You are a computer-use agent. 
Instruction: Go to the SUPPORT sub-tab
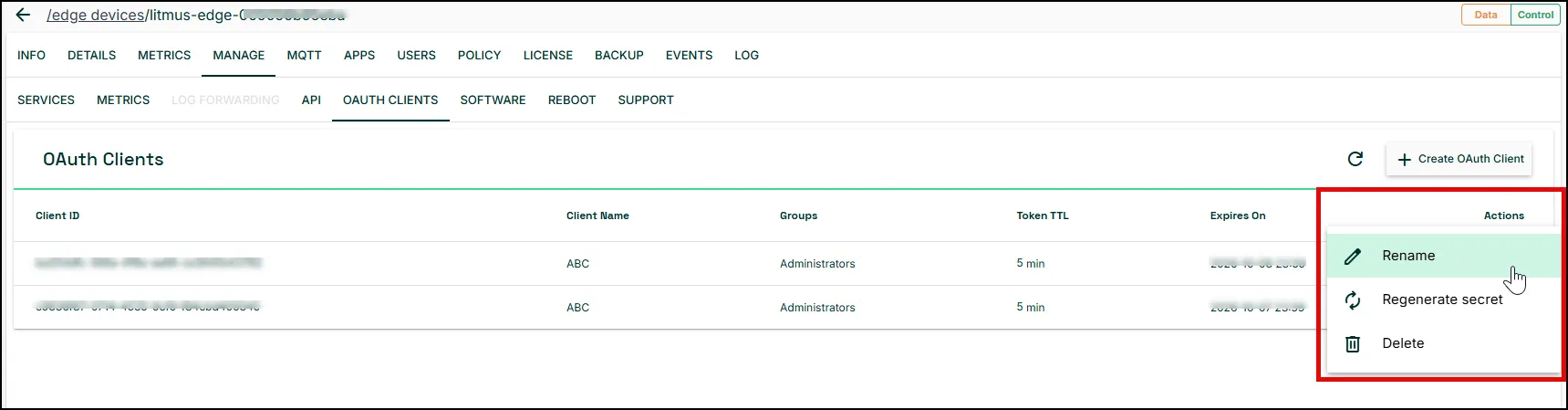(646, 100)
